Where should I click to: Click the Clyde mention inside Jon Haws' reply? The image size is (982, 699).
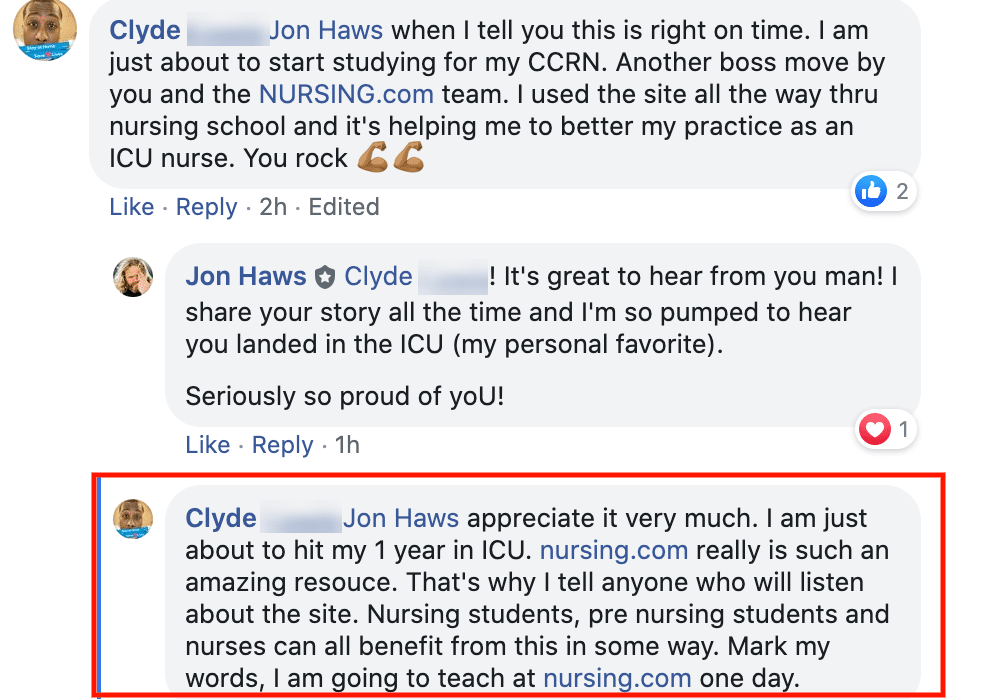(x=378, y=276)
